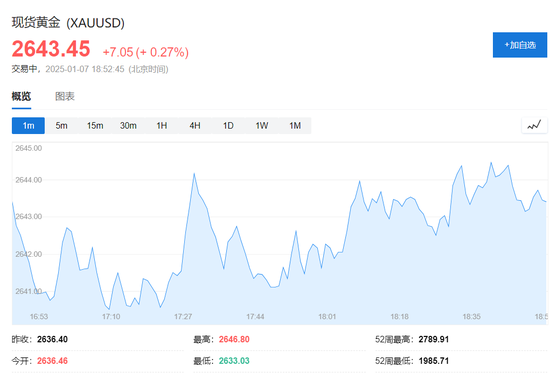Click the current price 2643.45

pos(51,48)
